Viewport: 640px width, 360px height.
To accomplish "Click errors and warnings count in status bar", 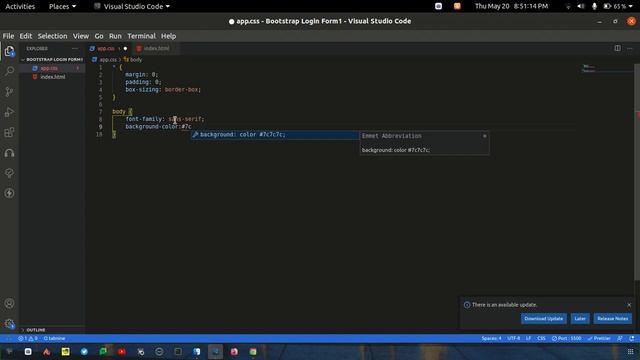I will pos(28,338).
